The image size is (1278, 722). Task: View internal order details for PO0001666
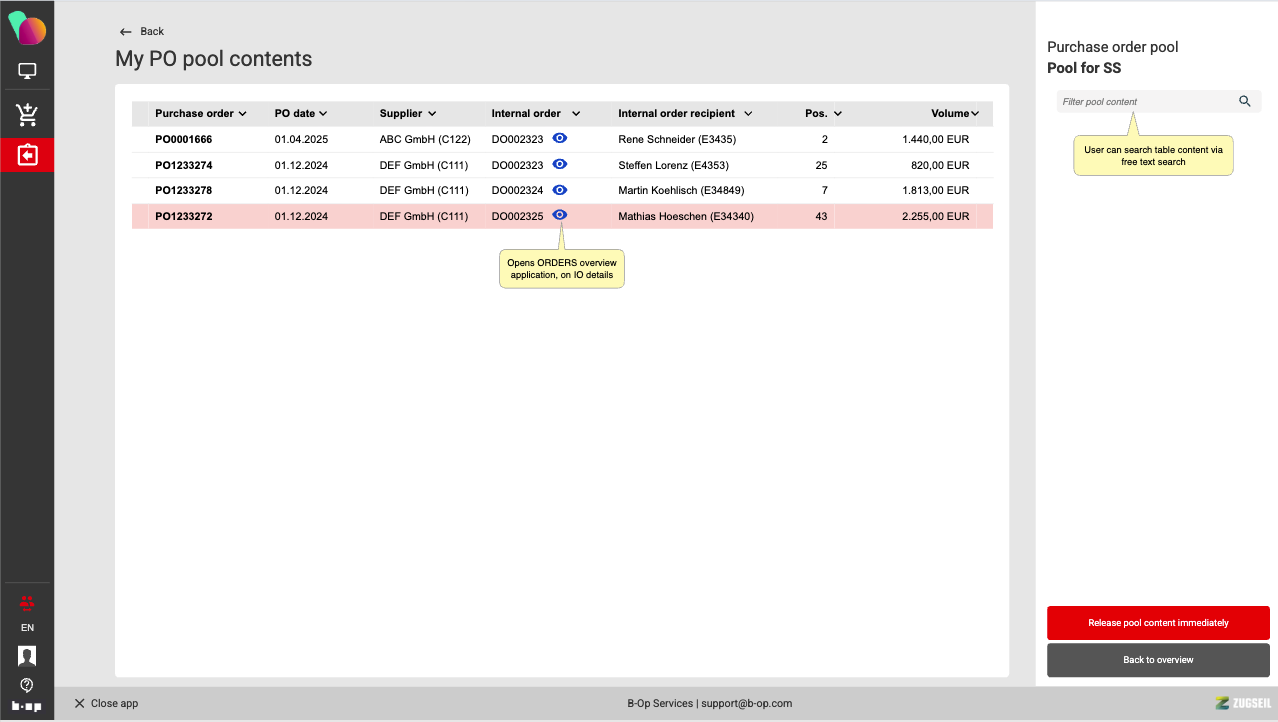tap(560, 139)
